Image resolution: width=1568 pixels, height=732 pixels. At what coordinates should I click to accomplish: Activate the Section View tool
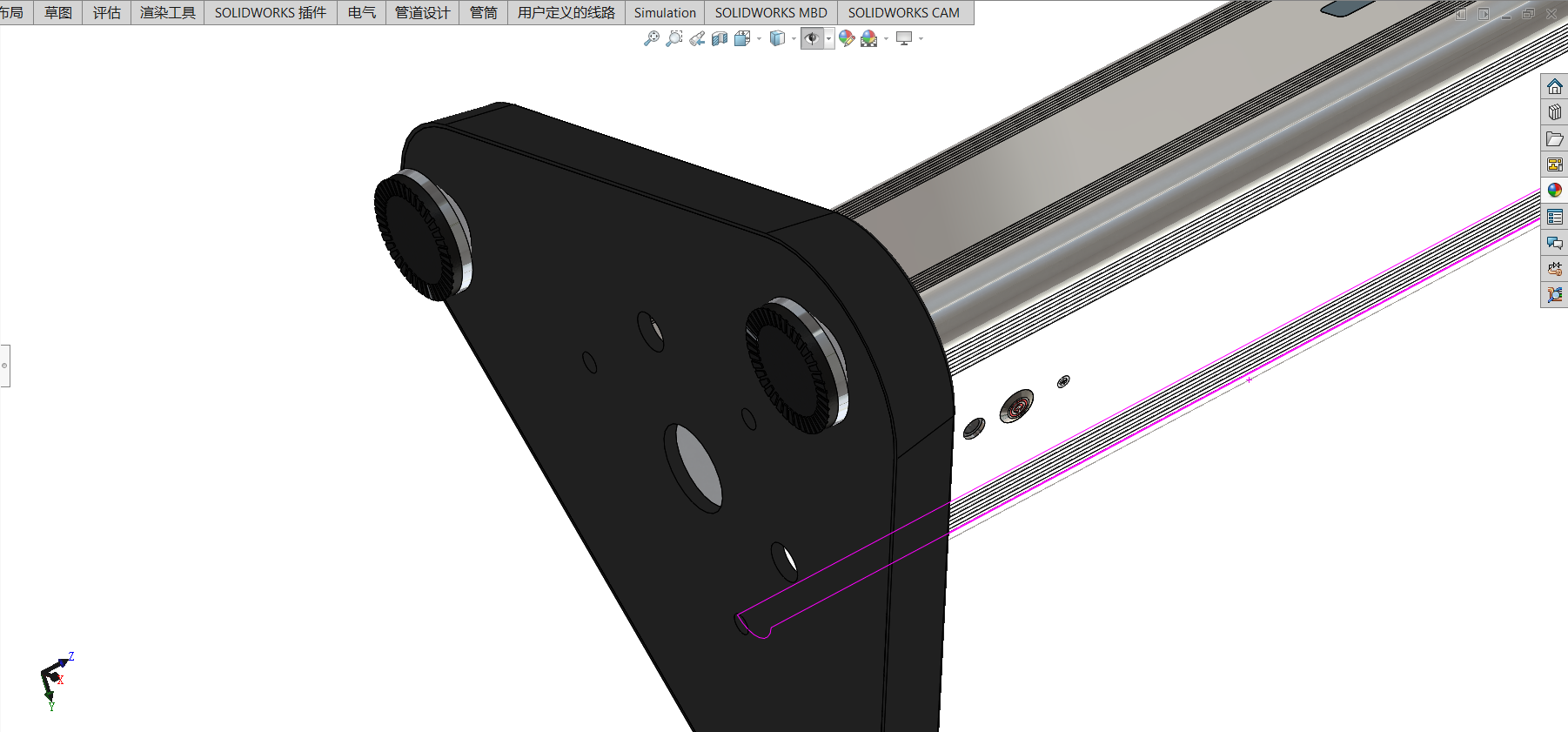(x=720, y=38)
